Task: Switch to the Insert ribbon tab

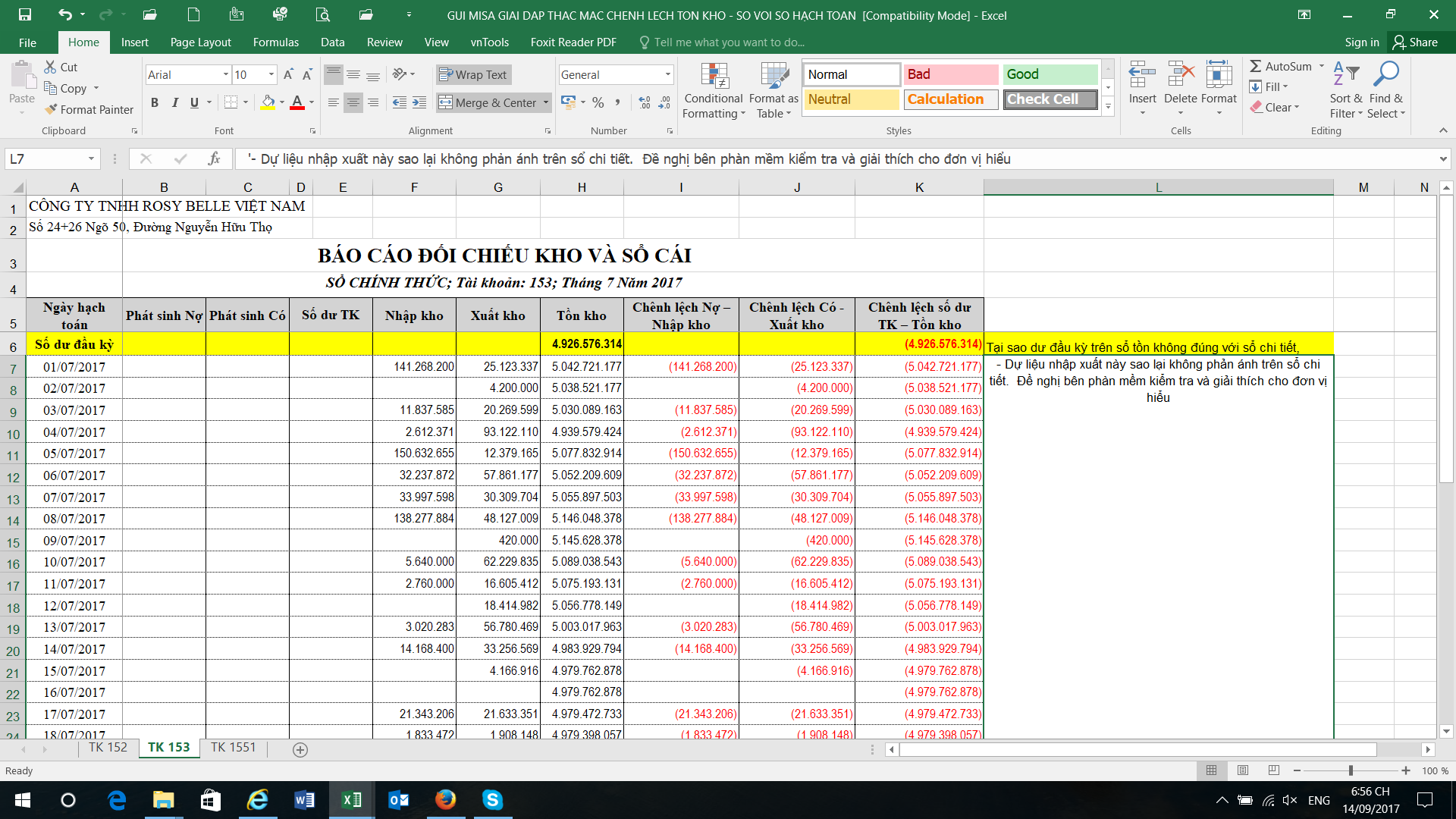Action: point(134,42)
